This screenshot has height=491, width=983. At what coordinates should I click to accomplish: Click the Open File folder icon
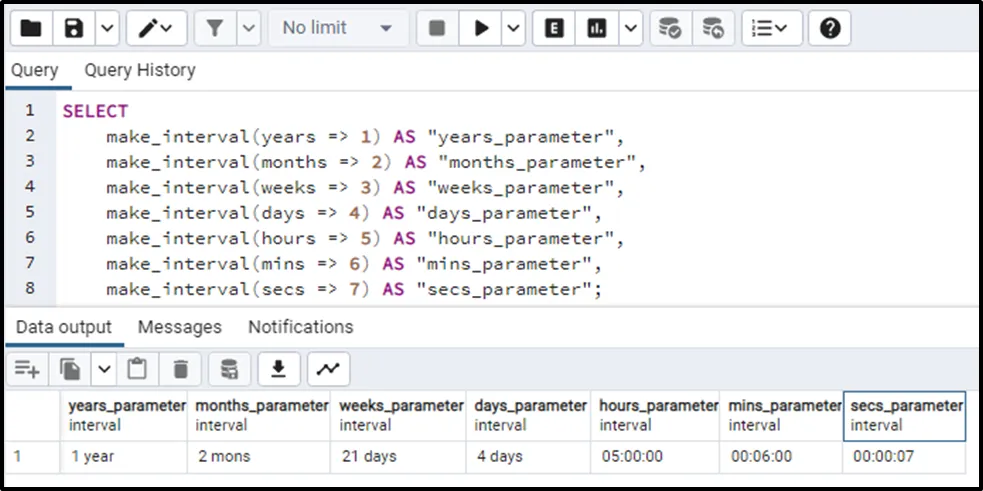(x=31, y=29)
